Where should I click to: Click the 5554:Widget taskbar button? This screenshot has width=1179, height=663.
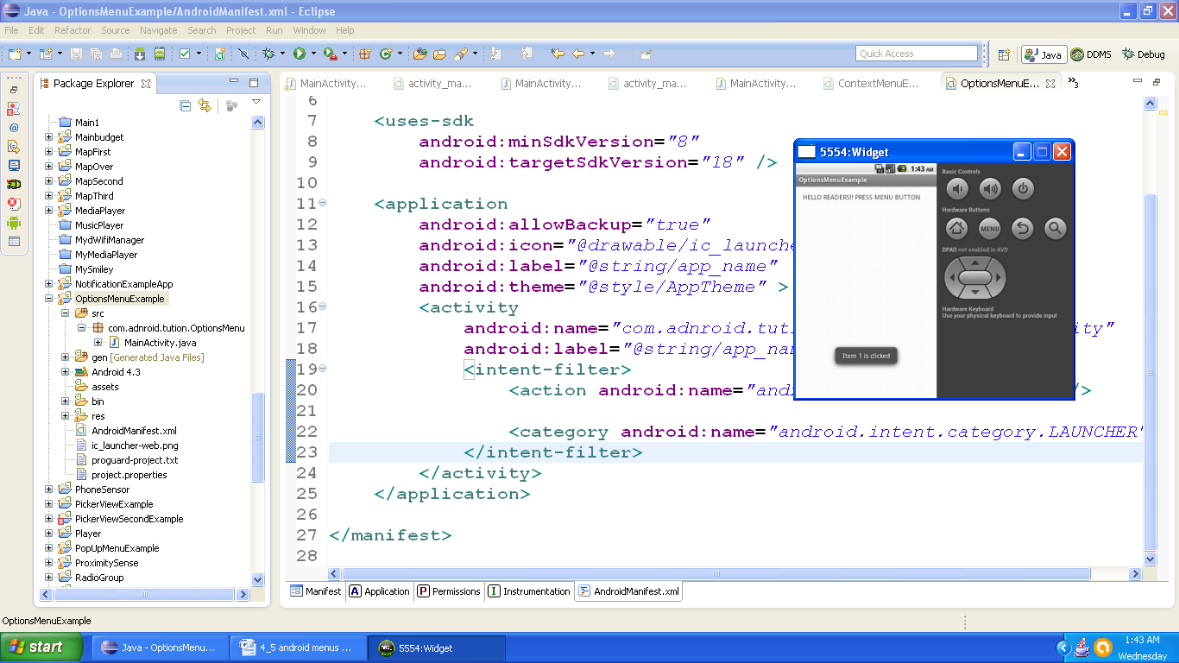(436, 648)
